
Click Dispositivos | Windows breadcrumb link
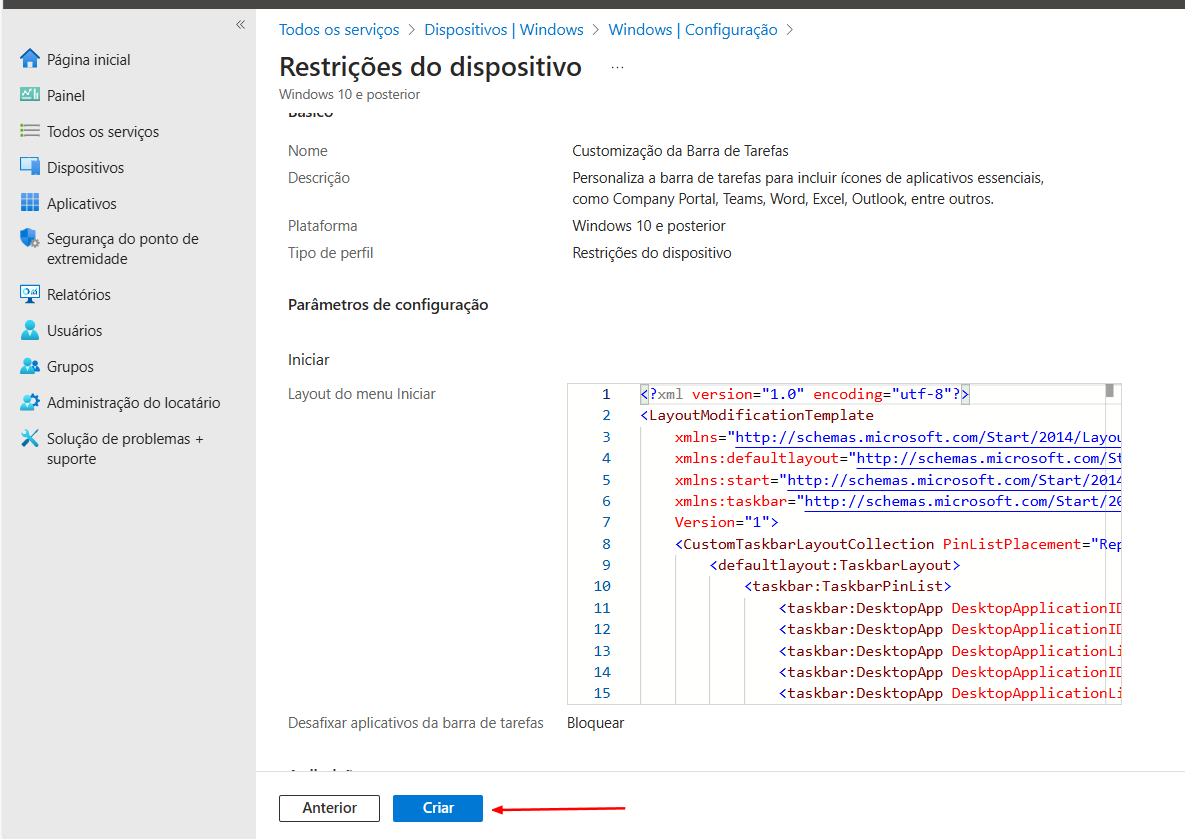pyautogui.click(x=503, y=29)
